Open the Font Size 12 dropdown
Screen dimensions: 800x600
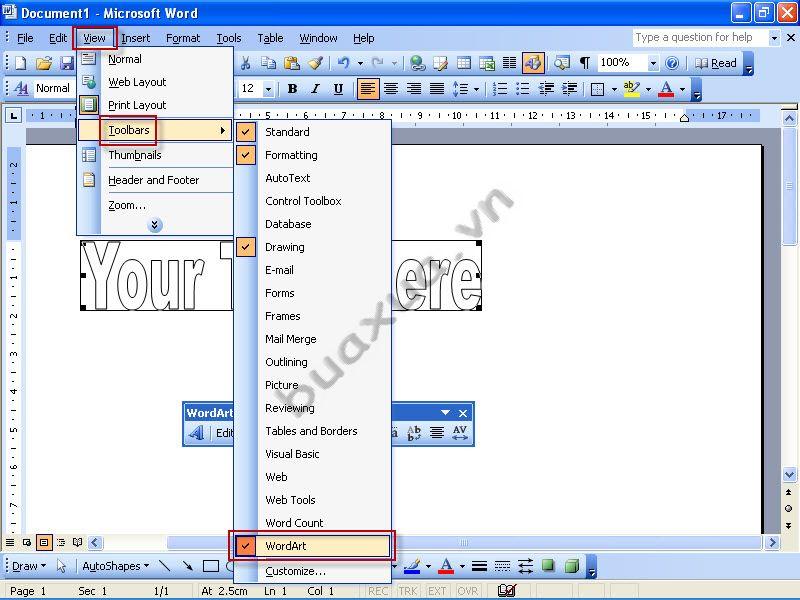[268, 89]
